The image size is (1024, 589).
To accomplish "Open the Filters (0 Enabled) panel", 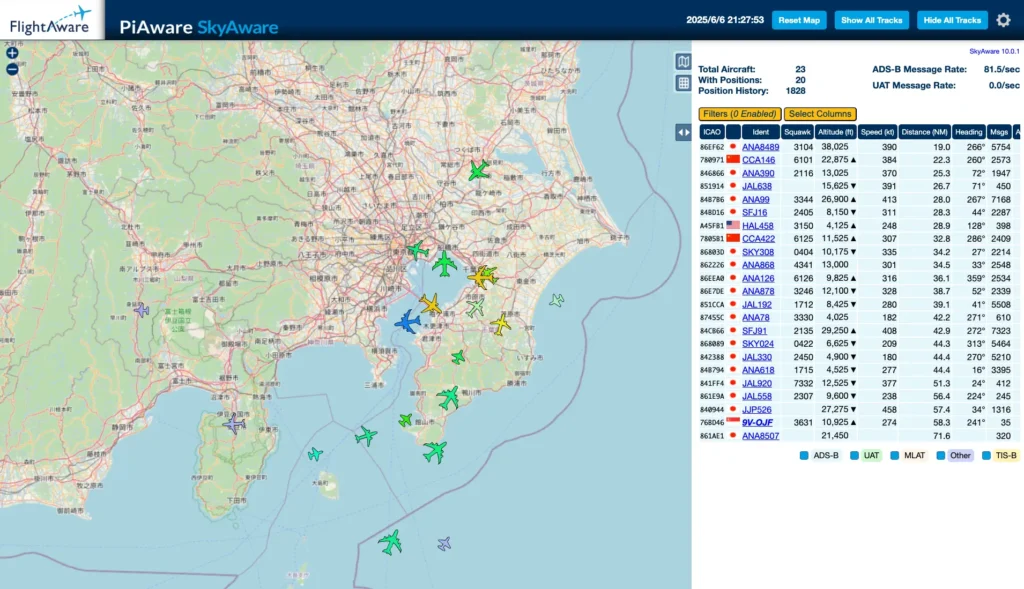I will point(740,114).
